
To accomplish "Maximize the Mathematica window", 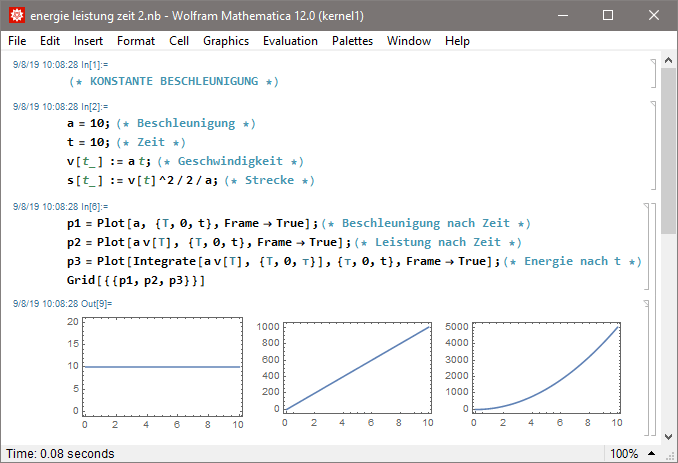I will pyautogui.click(x=608, y=16).
